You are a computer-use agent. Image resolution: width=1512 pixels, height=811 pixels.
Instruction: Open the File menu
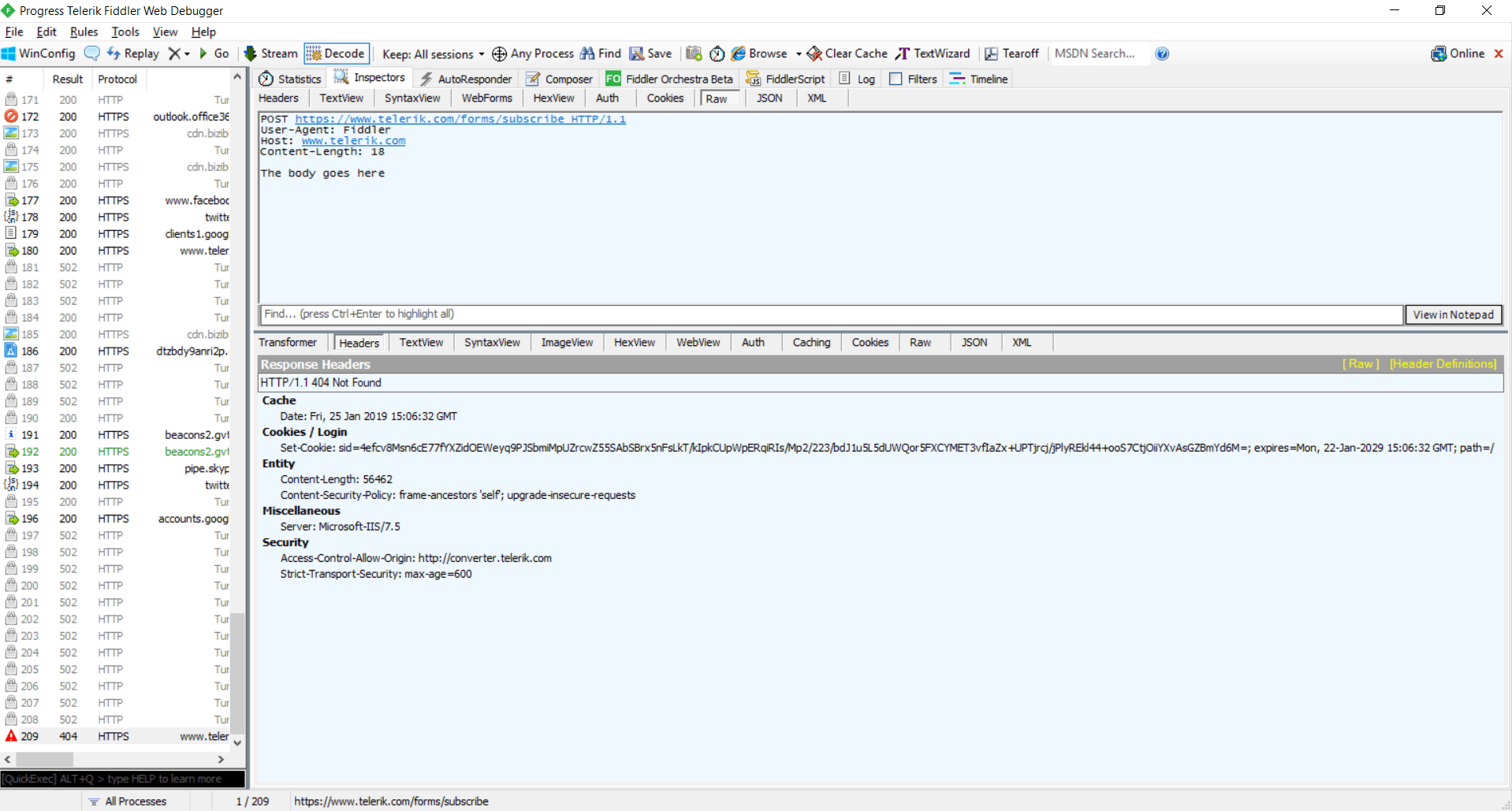pyautogui.click(x=14, y=32)
